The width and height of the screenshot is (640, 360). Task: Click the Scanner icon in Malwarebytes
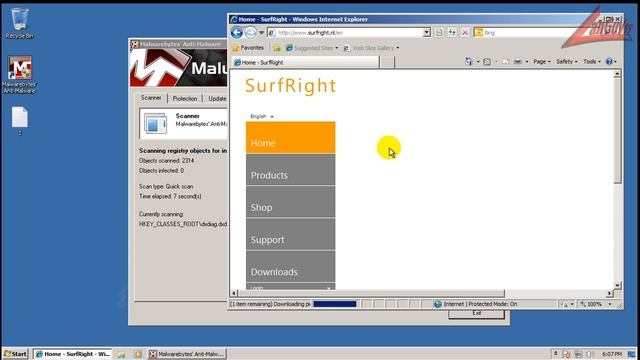[x=156, y=124]
